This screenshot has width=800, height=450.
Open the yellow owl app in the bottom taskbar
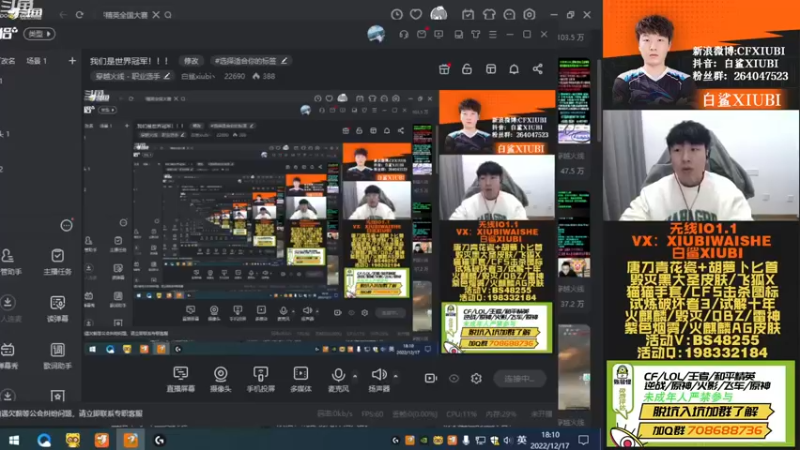point(72,440)
